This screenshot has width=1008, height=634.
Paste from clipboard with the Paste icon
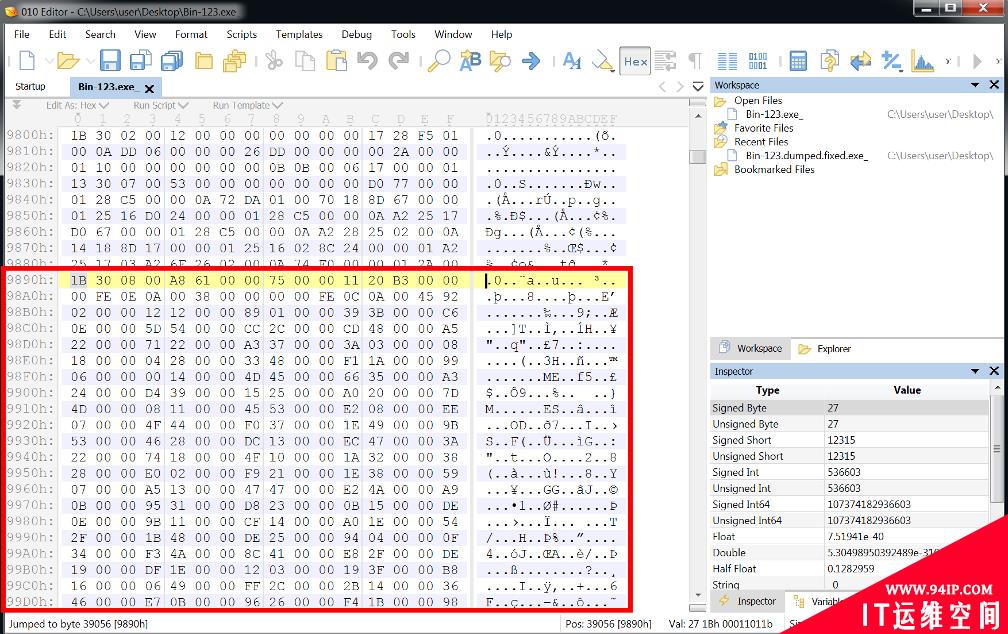pyautogui.click(x=336, y=61)
